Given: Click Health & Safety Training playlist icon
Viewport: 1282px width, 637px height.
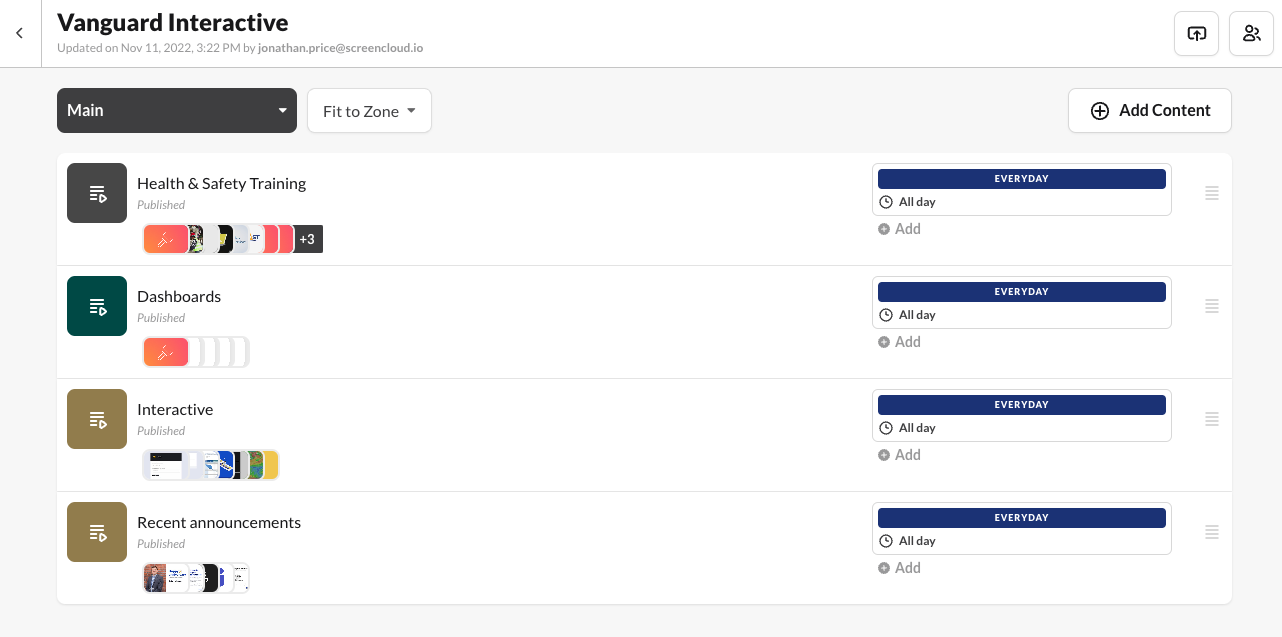Looking at the screenshot, I should pyautogui.click(x=97, y=193).
